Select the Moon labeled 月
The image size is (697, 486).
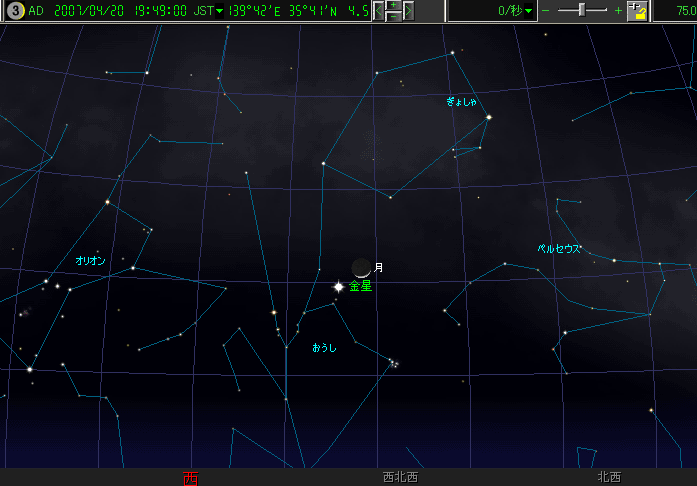[361, 267]
